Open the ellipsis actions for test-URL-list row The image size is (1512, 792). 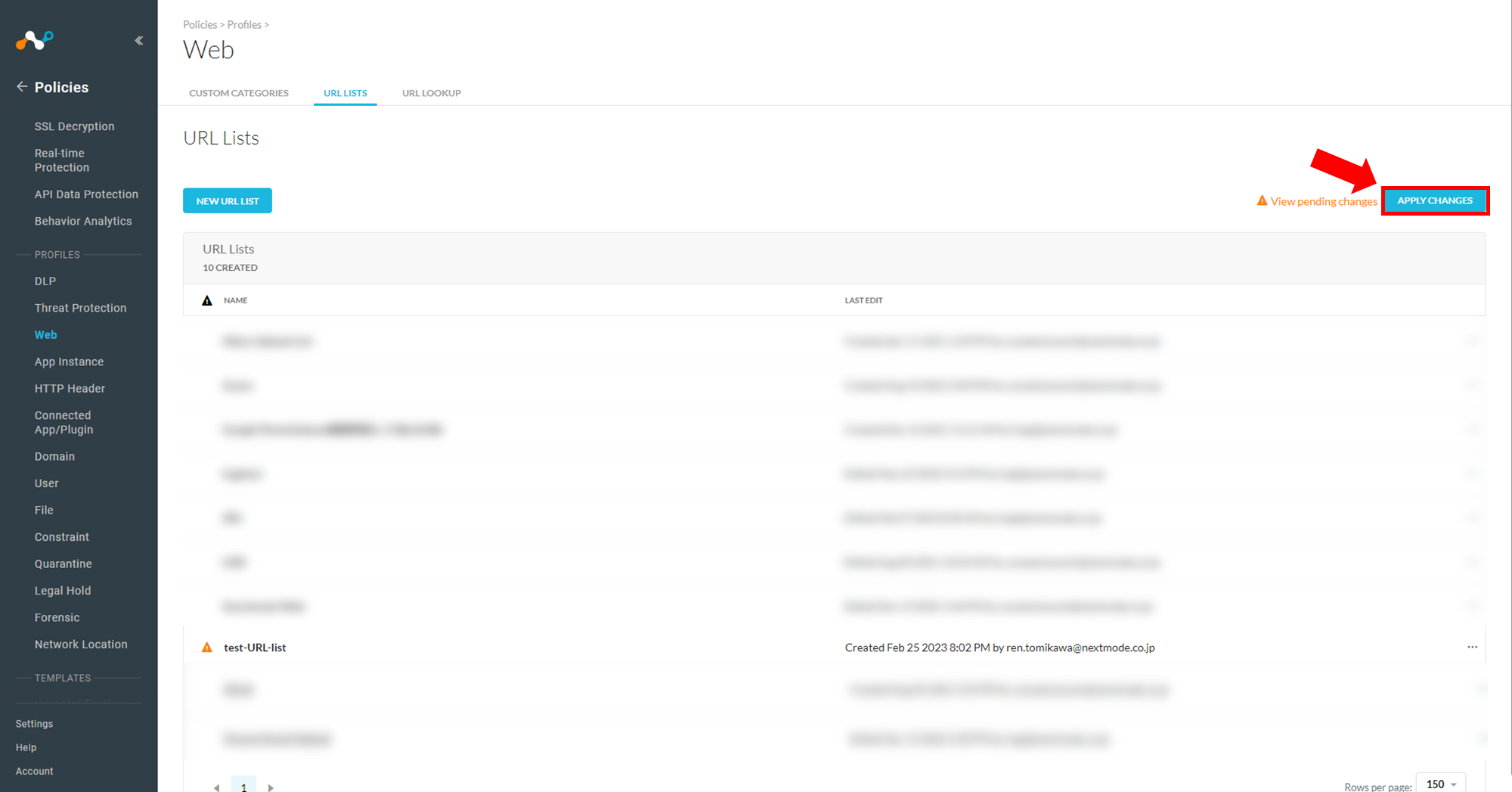point(1472,647)
